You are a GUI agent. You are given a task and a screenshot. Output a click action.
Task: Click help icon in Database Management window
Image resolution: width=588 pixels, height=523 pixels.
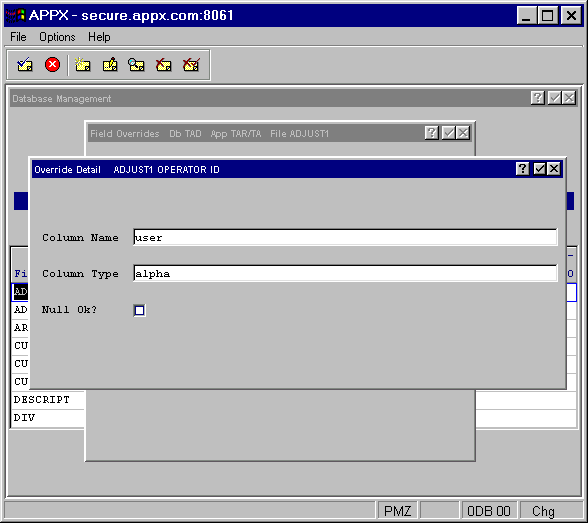click(x=537, y=98)
